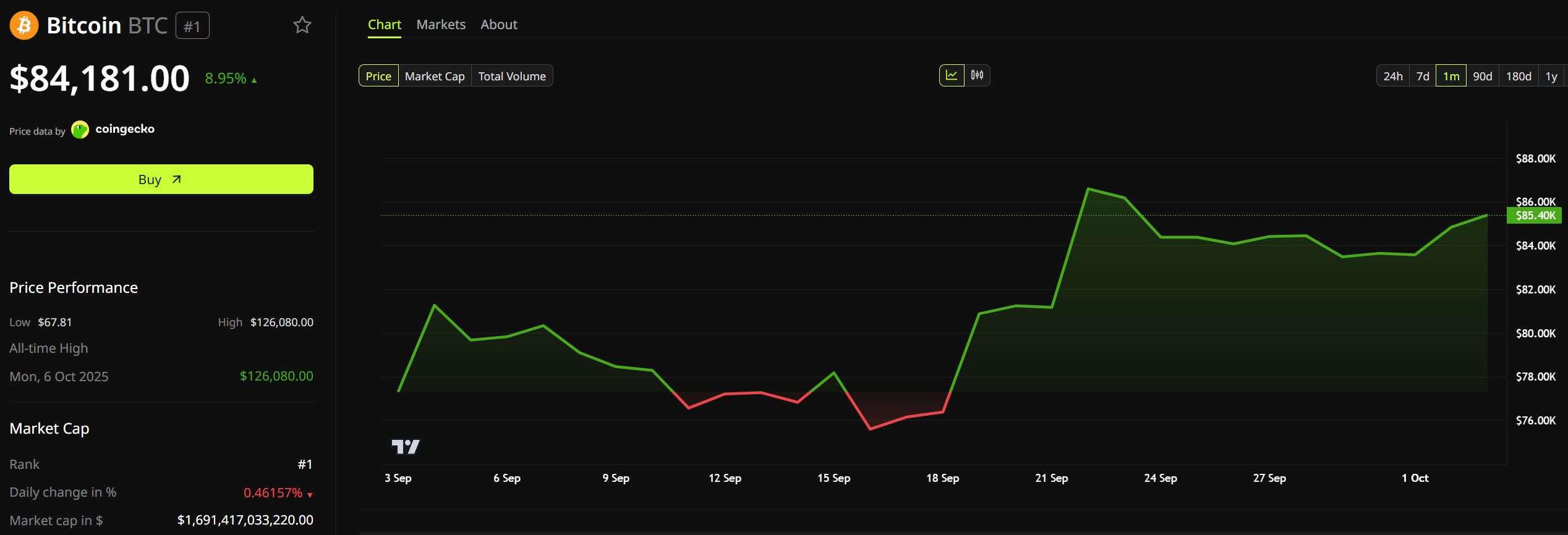Open the About tab
This screenshot has height=535, width=1568.
click(499, 25)
